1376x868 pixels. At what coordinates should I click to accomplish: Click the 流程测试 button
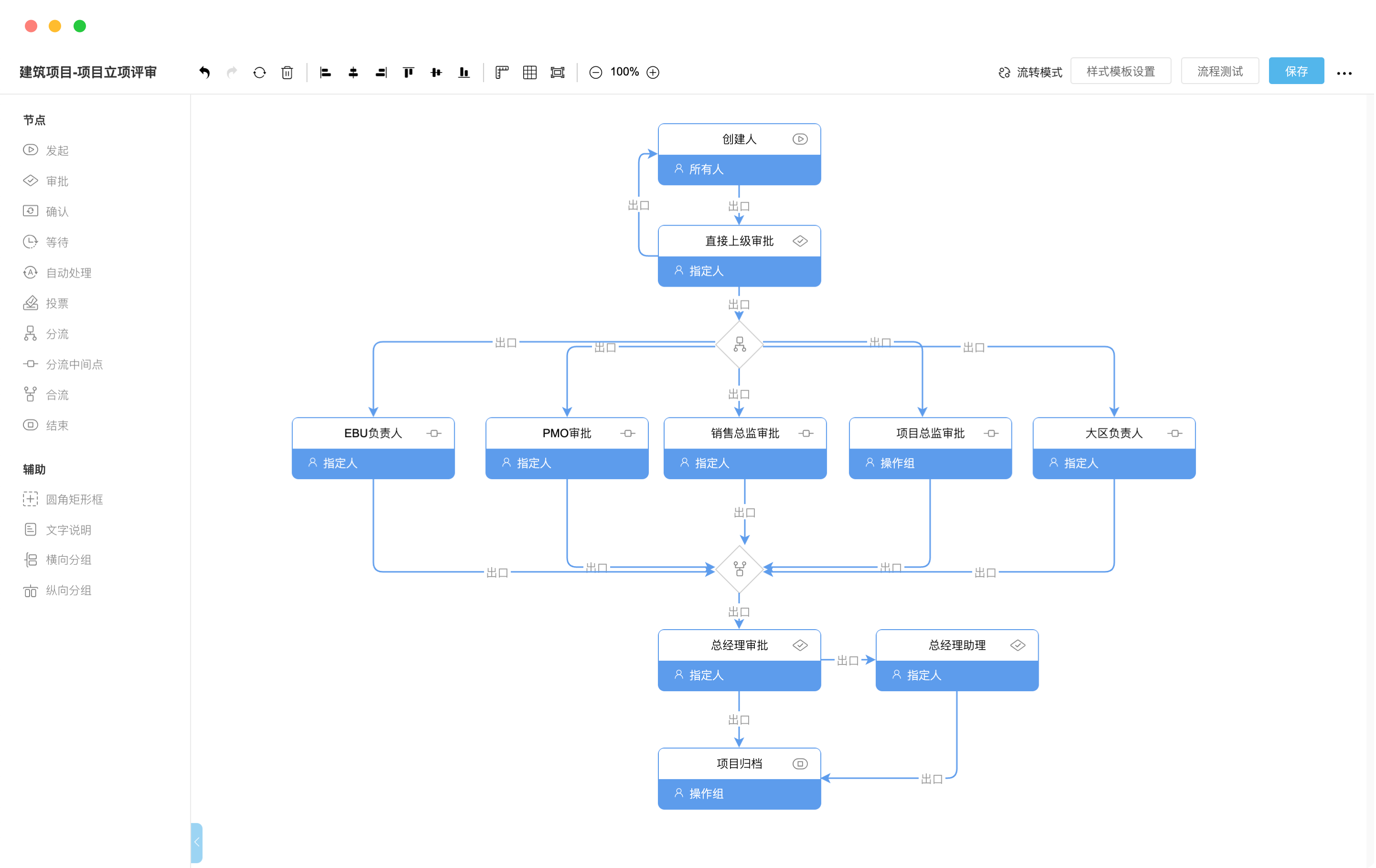coord(1219,72)
